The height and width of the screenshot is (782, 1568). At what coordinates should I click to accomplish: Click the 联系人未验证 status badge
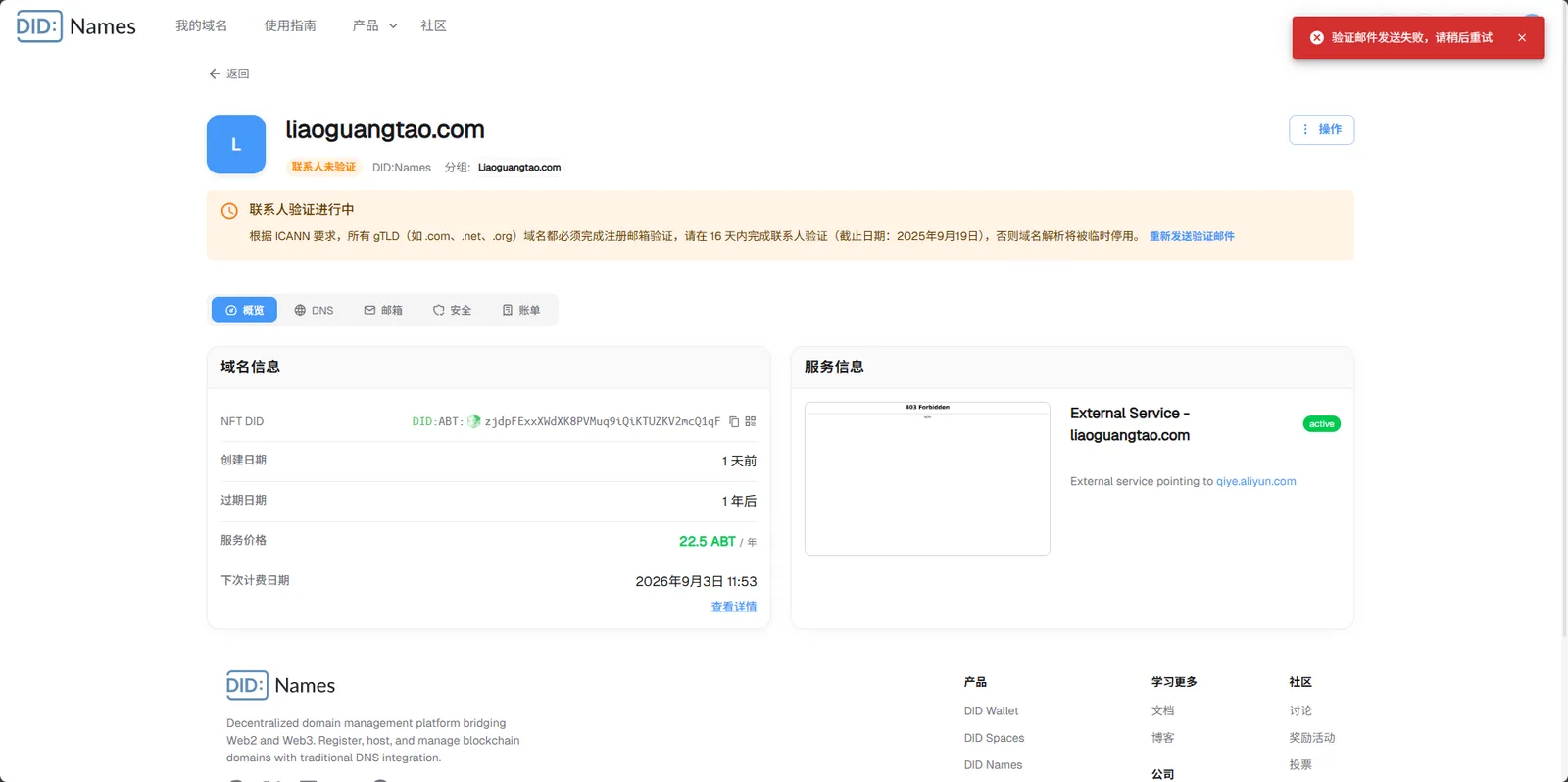click(323, 167)
